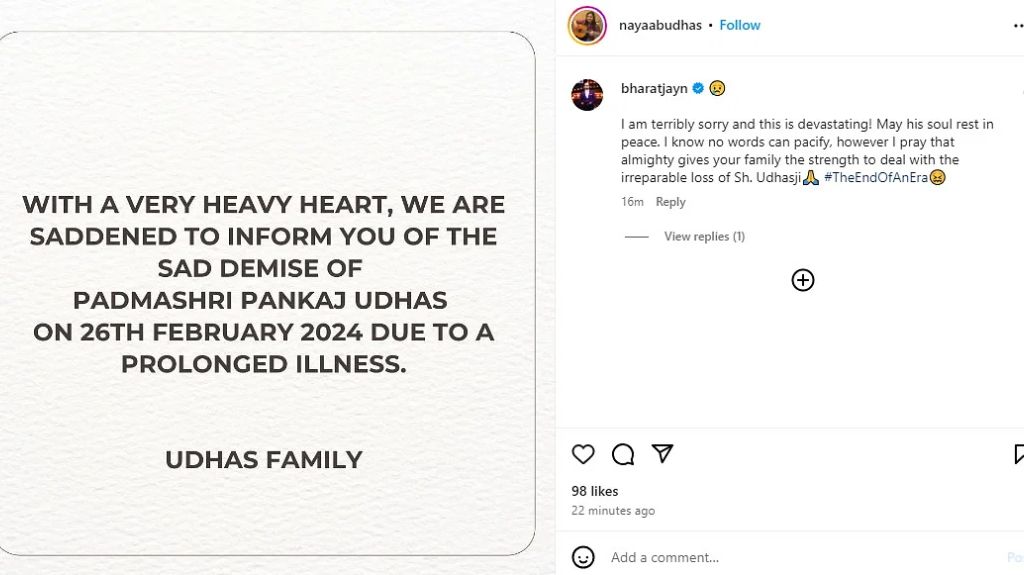Click the comment speech bubble icon
This screenshot has height=575, width=1024.
coord(623,454)
